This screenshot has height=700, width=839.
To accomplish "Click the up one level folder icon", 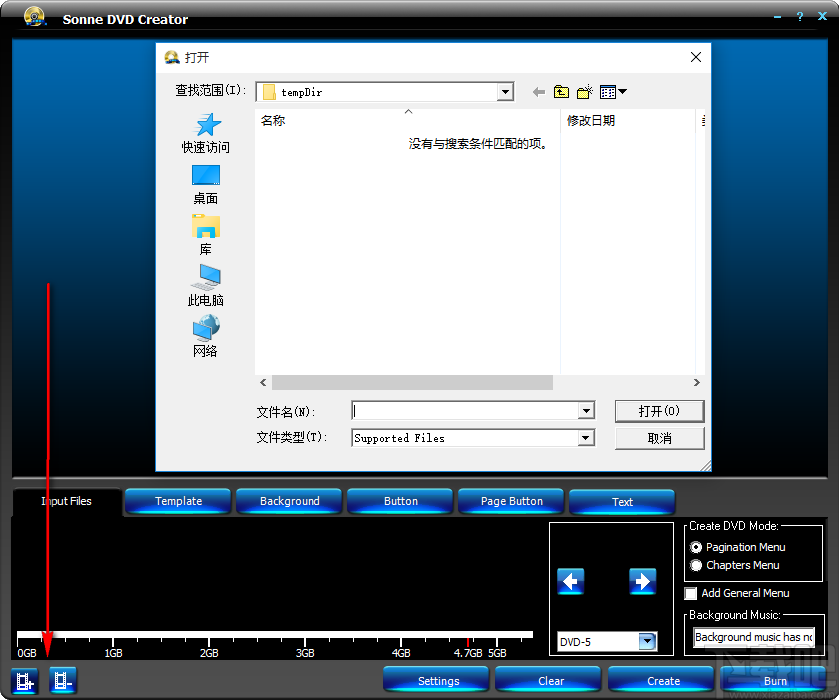I will 561,91.
